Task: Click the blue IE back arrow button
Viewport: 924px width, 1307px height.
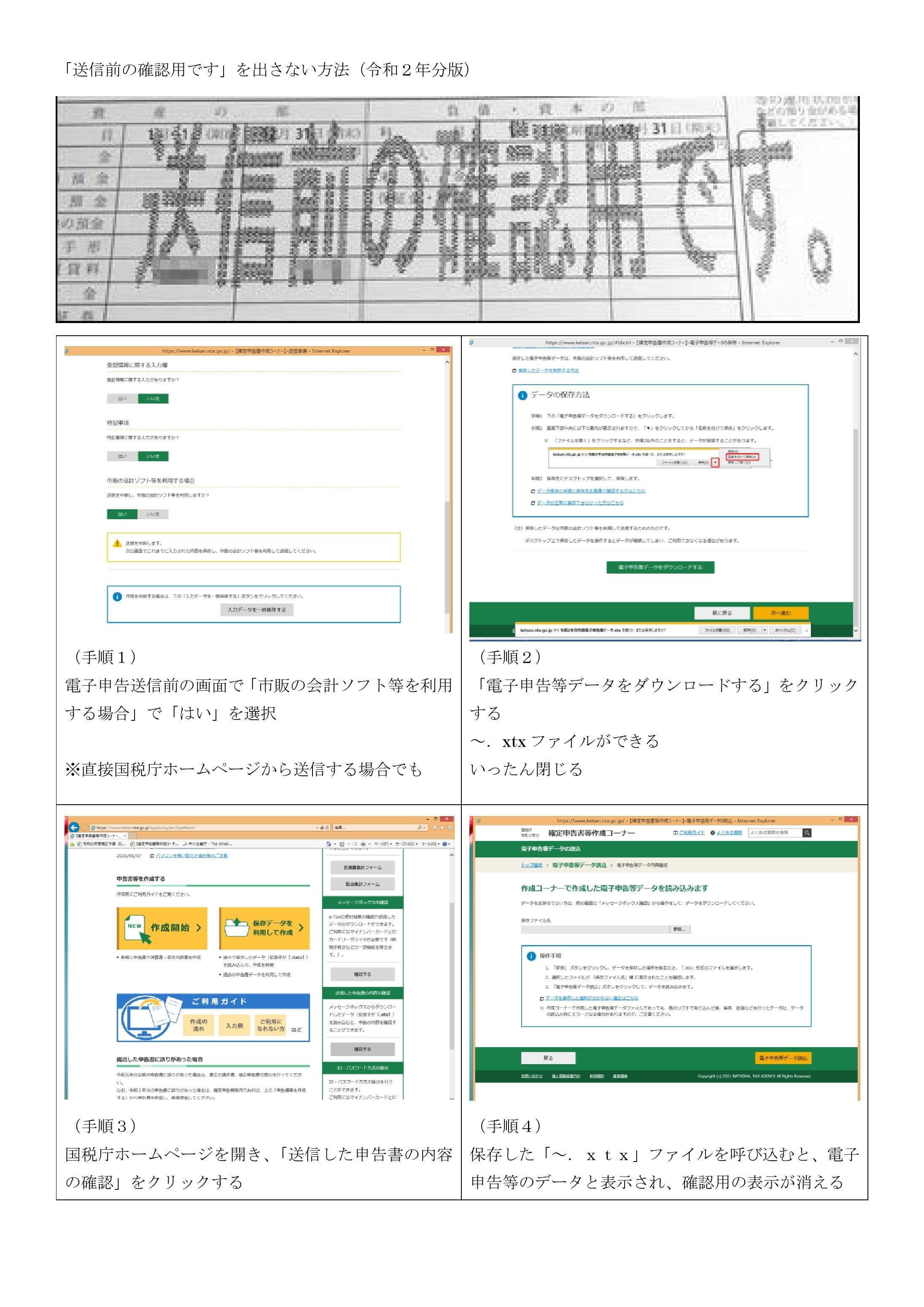Action: 74,827
